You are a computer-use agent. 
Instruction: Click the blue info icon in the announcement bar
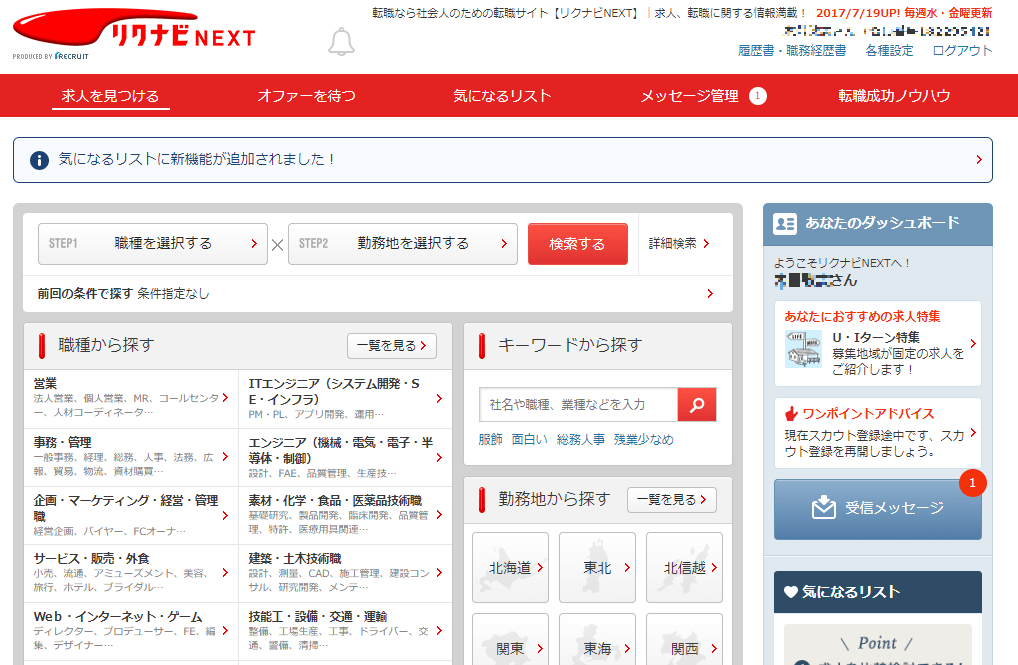tap(39, 160)
